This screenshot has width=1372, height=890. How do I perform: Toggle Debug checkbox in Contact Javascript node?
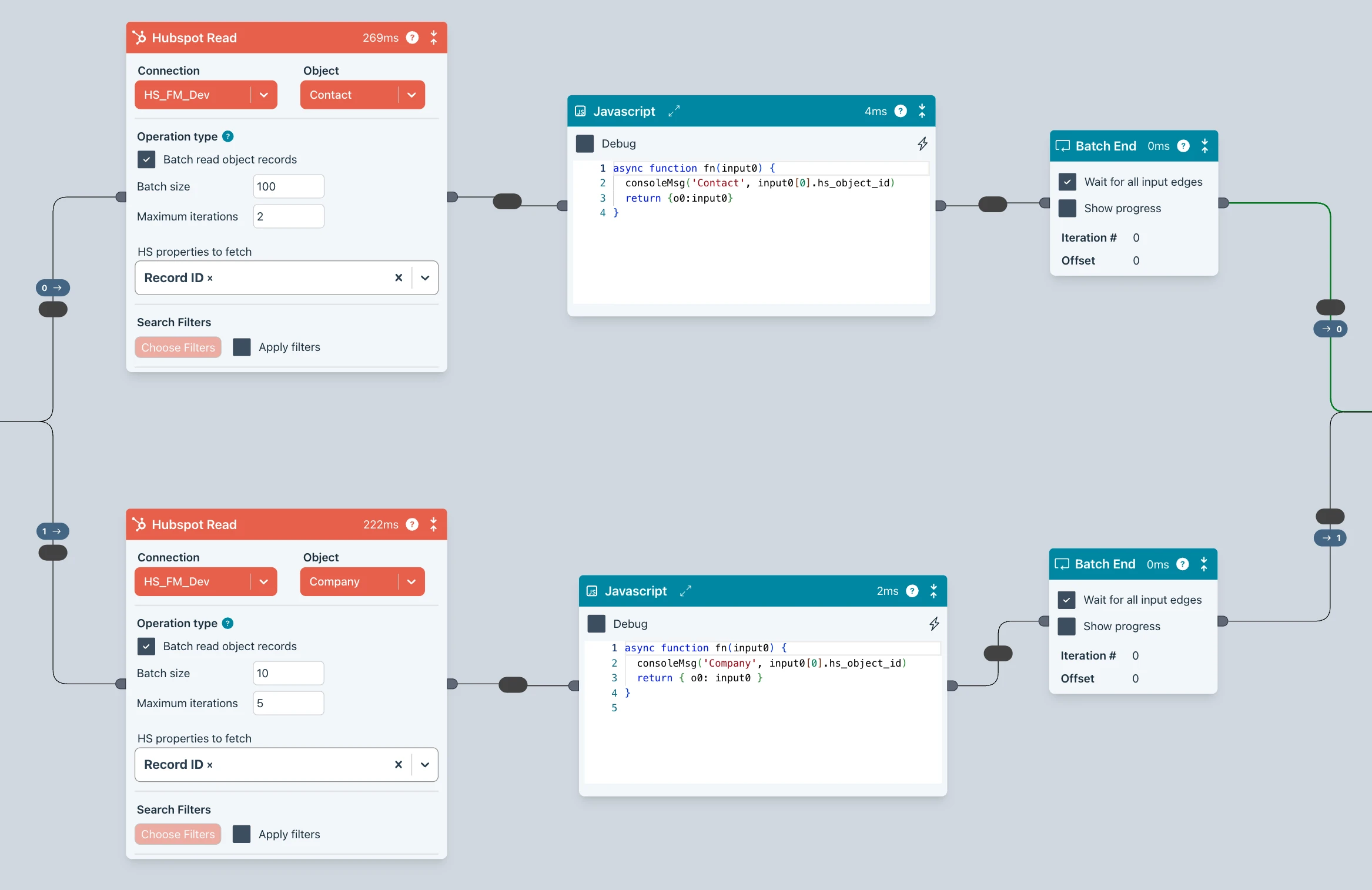tap(585, 144)
